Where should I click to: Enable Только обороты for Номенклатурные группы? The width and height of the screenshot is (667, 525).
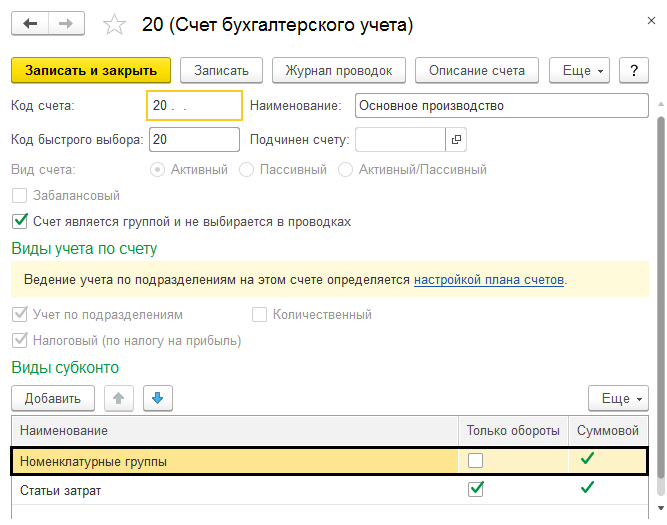point(476,461)
